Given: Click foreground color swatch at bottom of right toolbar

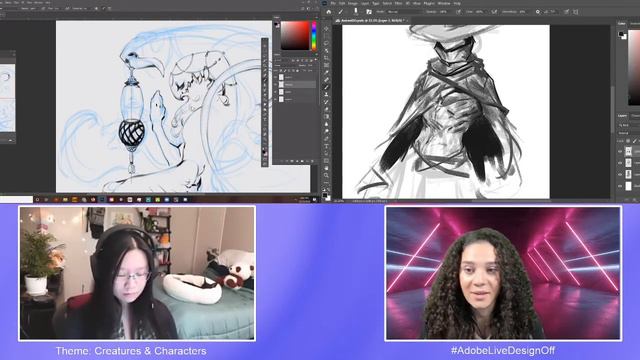Looking at the screenshot, I should [324, 195].
